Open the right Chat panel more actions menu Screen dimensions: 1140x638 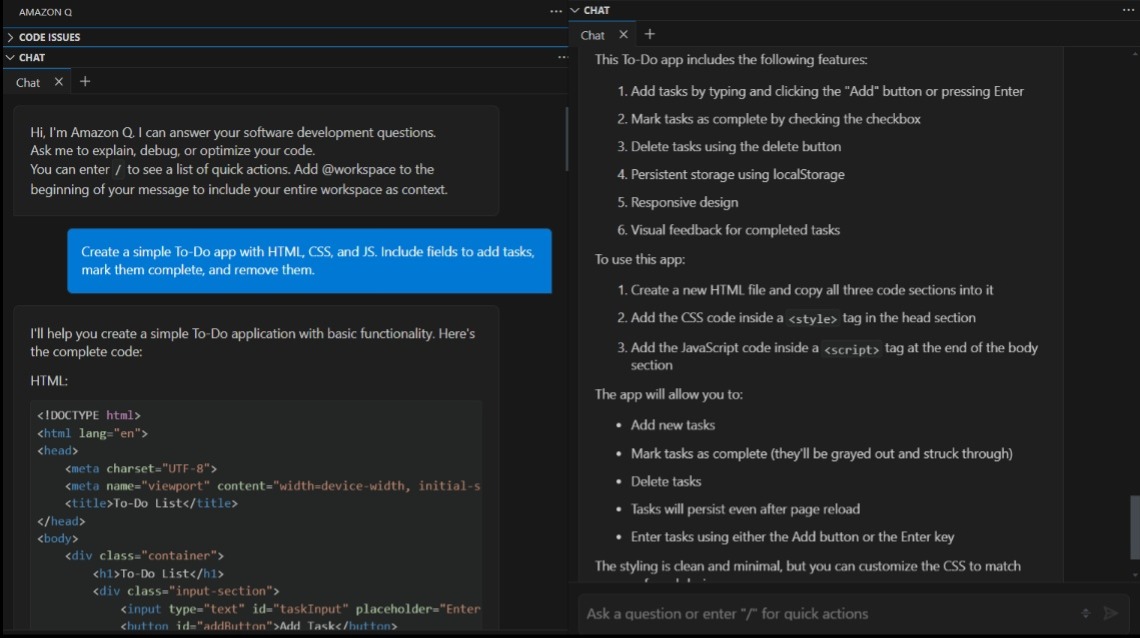click(1128, 10)
